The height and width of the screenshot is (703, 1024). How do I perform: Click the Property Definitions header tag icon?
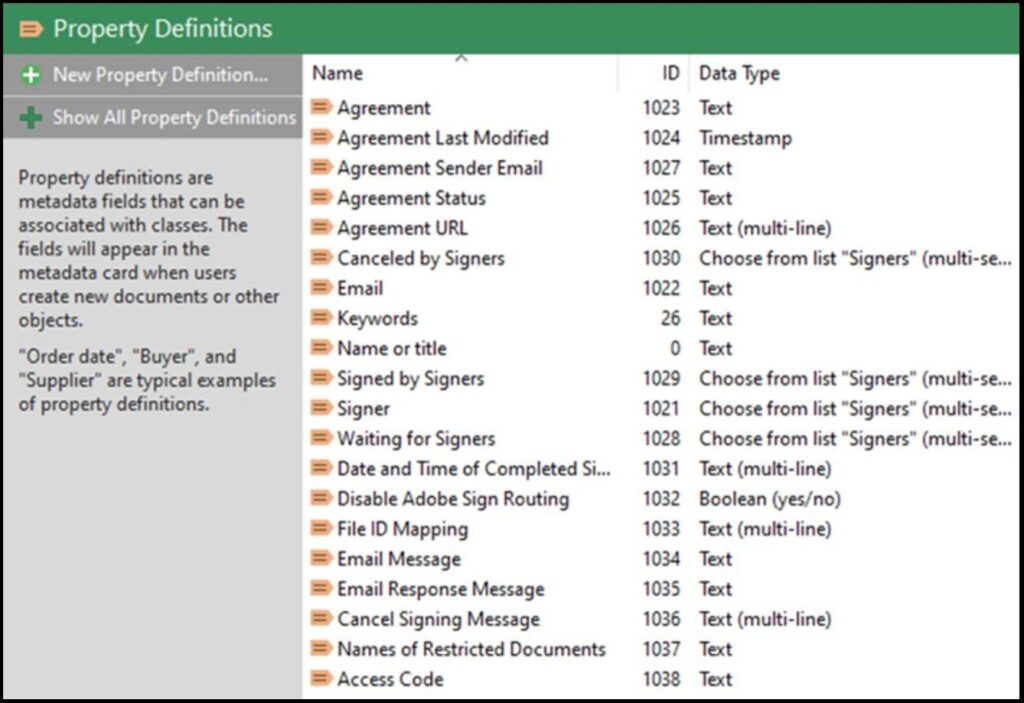[31, 29]
